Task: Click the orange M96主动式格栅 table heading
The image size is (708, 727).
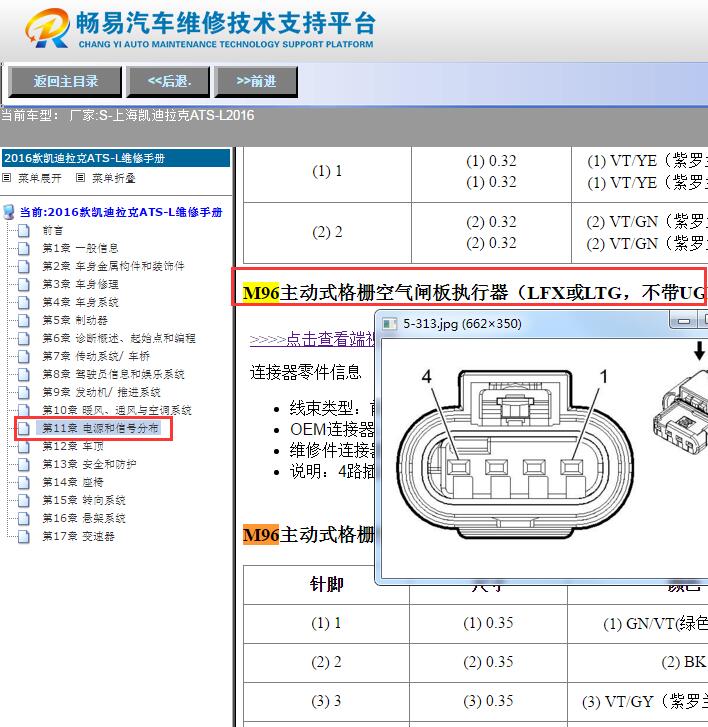Action: coord(308,535)
